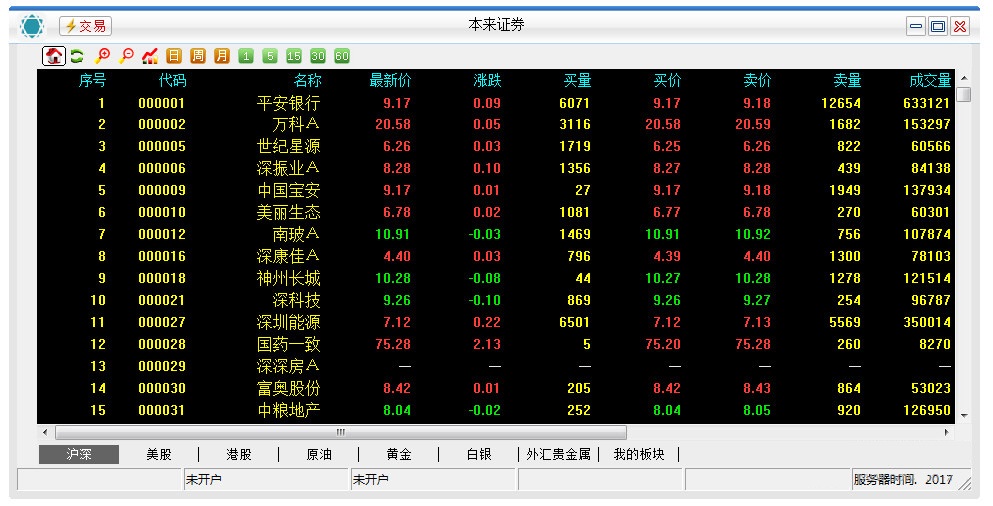The height and width of the screenshot is (506, 993).
Task: Go to the home icon in toolbar
Action: 54,56
